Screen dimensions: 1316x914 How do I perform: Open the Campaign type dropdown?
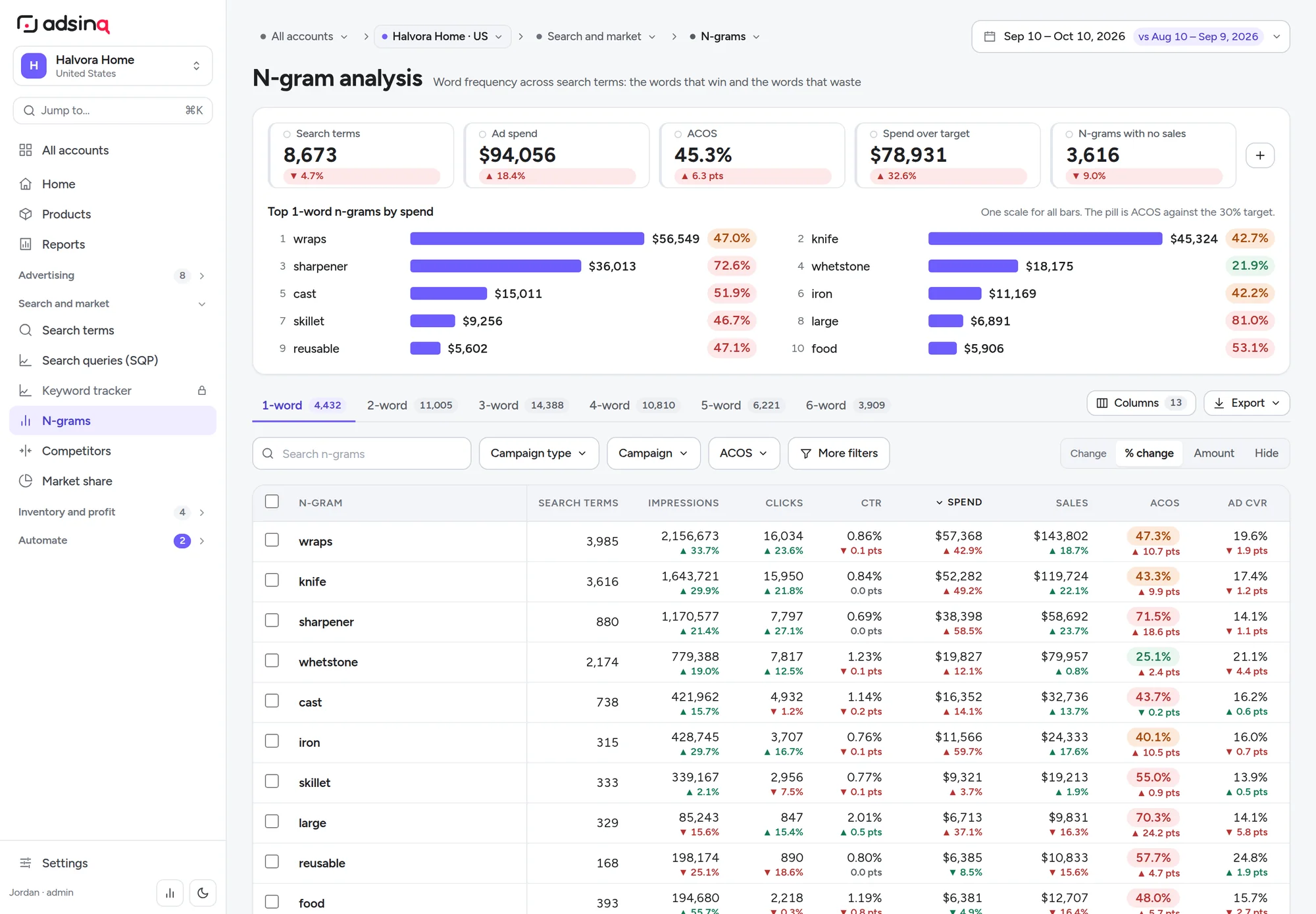538,453
